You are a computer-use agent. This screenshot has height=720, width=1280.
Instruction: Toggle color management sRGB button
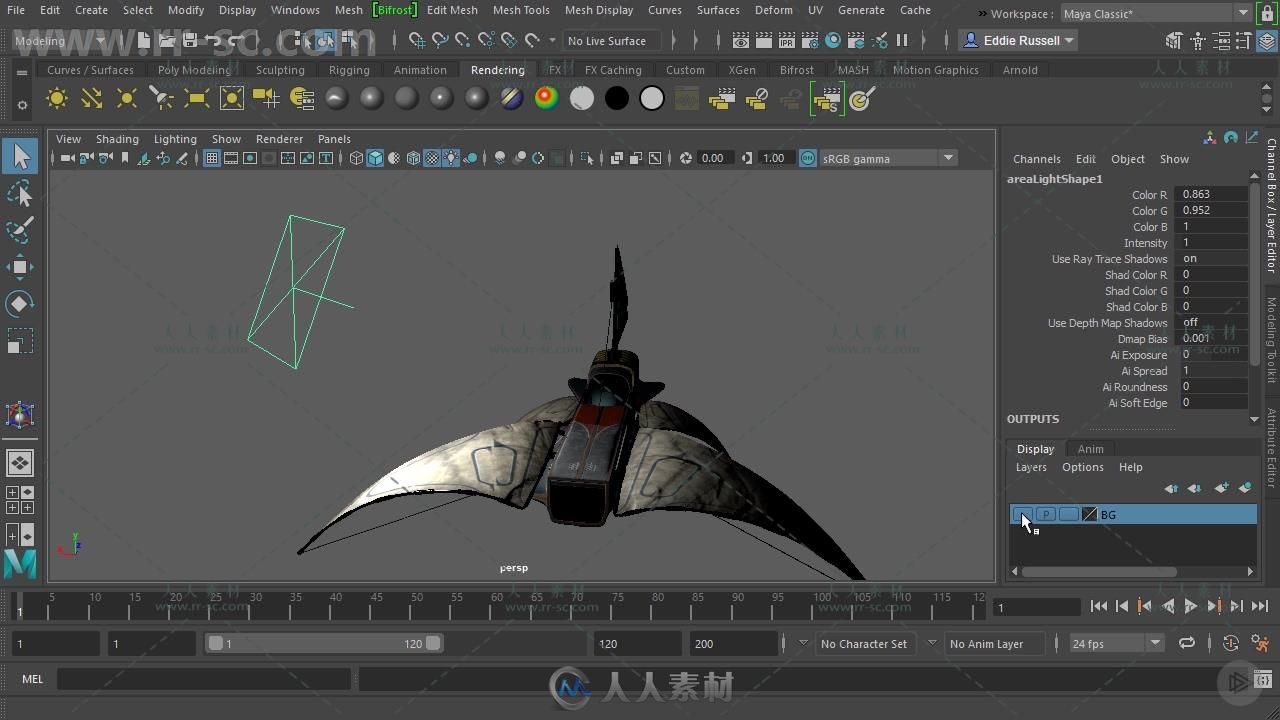[x=807, y=158]
